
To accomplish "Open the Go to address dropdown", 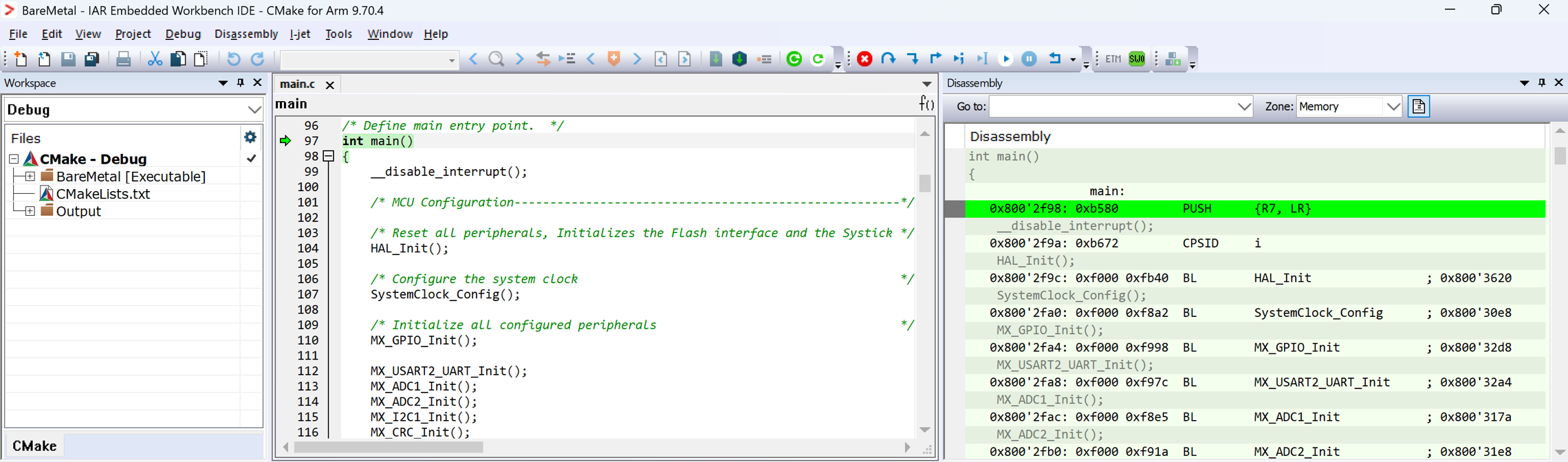I will [x=1244, y=107].
